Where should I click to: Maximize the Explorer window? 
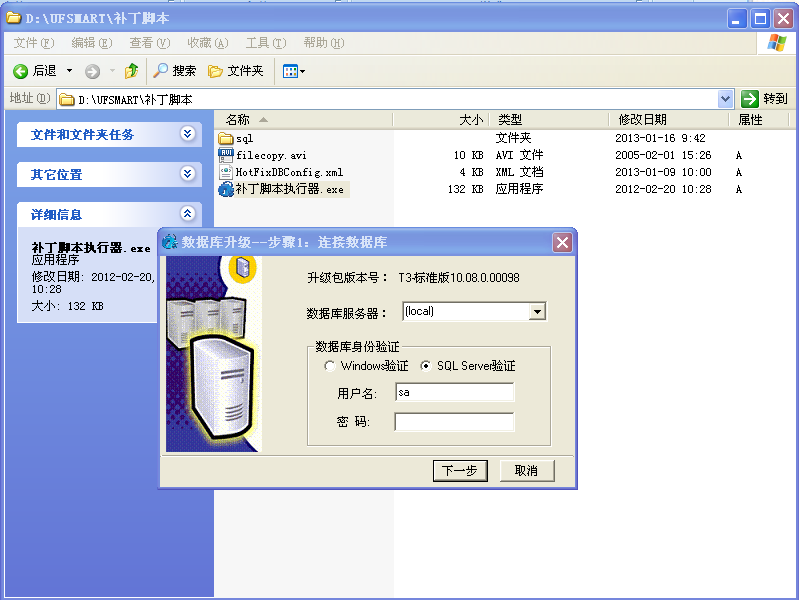760,19
